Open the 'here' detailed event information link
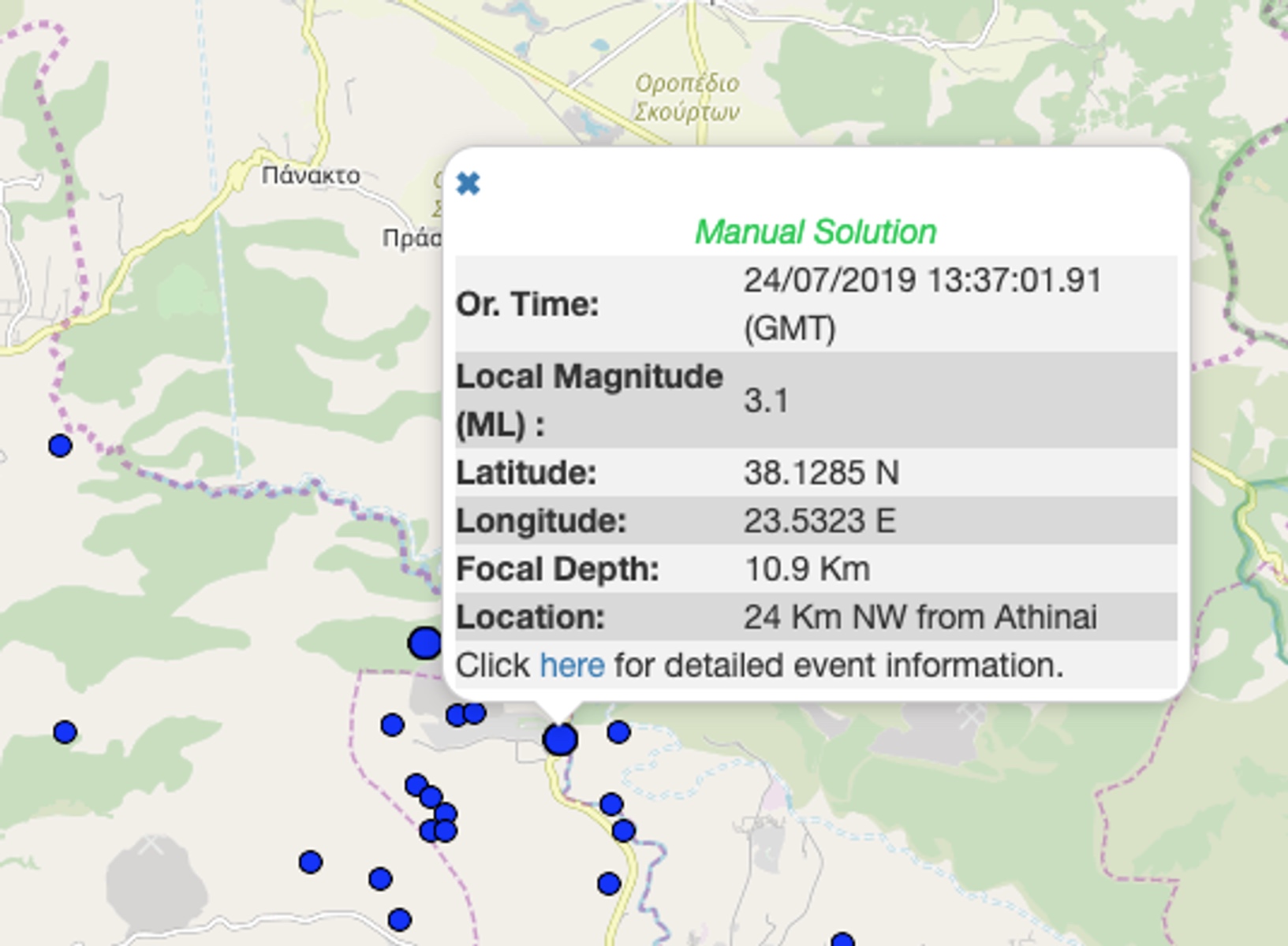Image resolution: width=1288 pixels, height=946 pixels. [572, 665]
